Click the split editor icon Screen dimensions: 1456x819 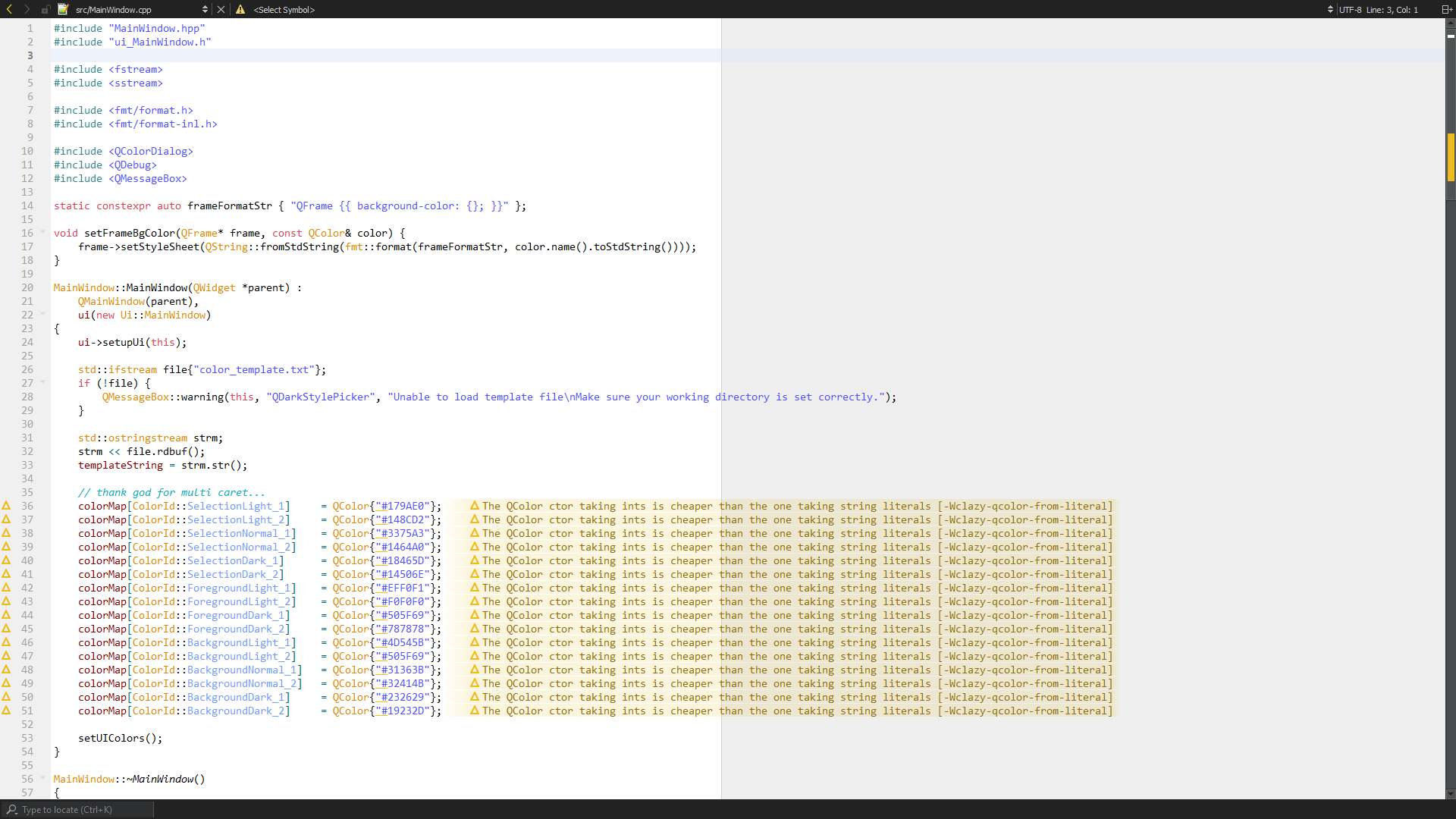[x=1445, y=9]
